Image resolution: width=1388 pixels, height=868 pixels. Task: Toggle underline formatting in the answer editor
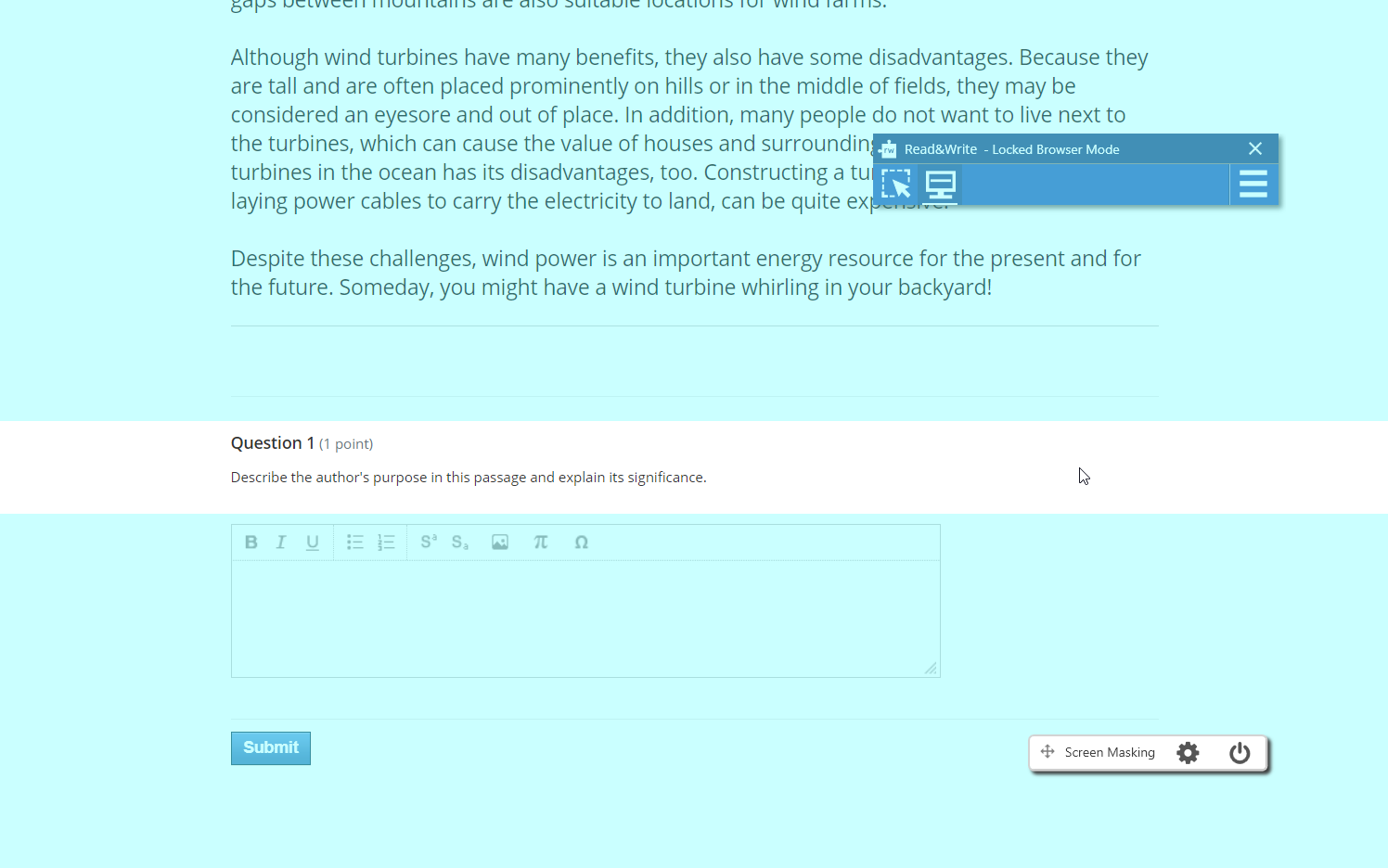(x=313, y=542)
